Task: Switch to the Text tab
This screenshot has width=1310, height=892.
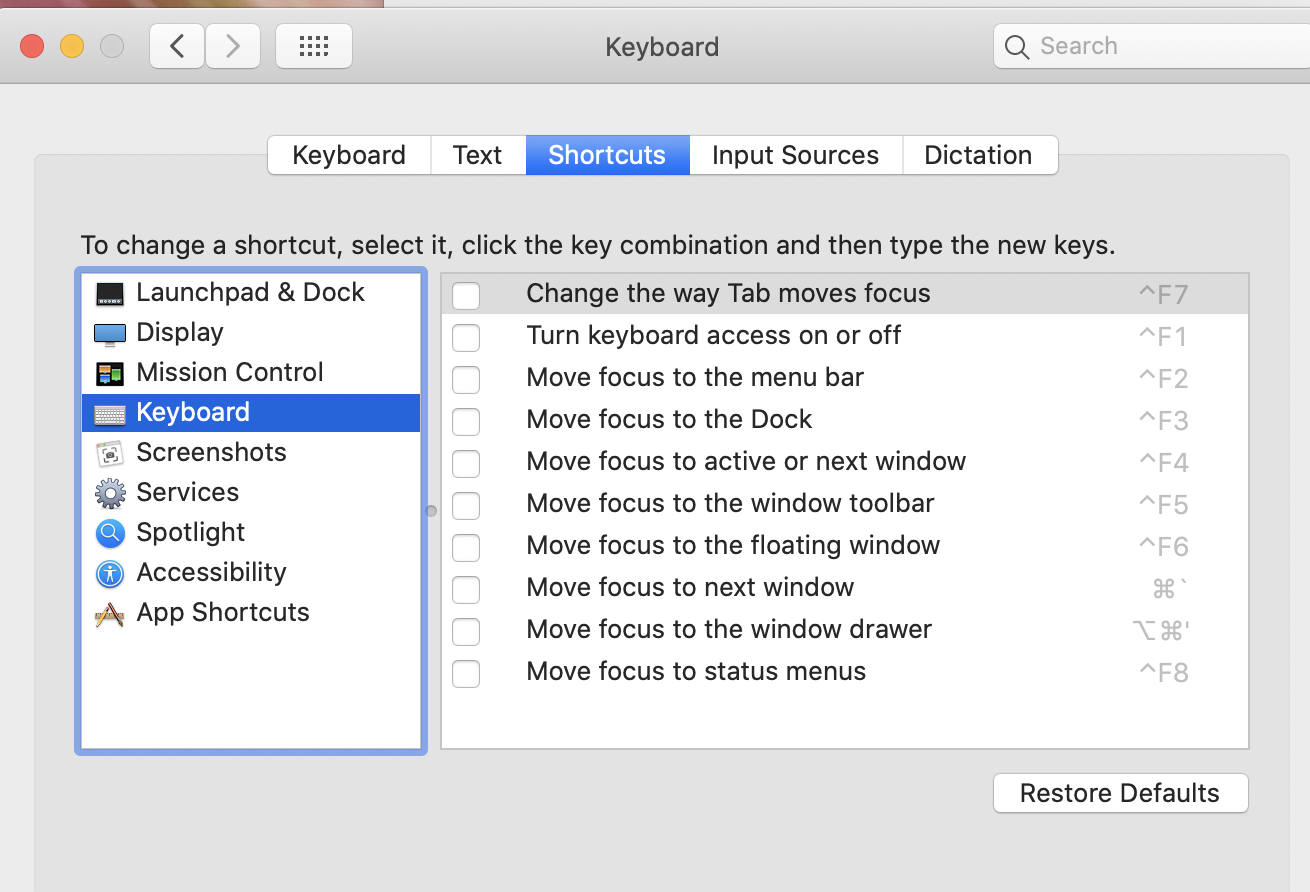Action: pos(477,155)
